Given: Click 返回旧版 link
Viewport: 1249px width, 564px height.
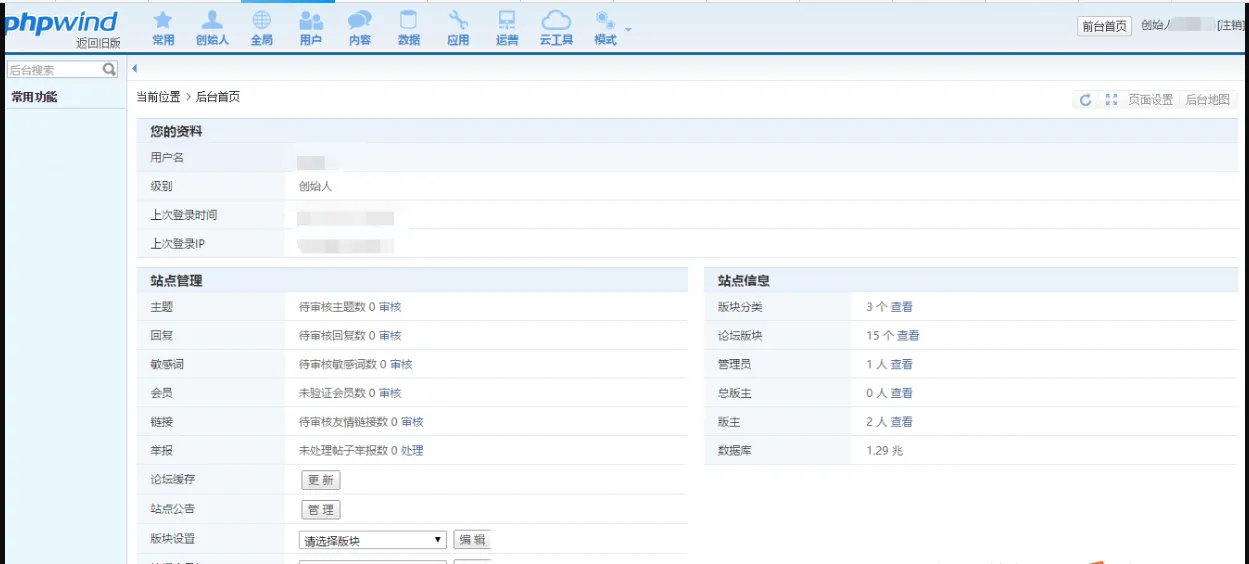Looking at the screenshot, I should [98, 43].
